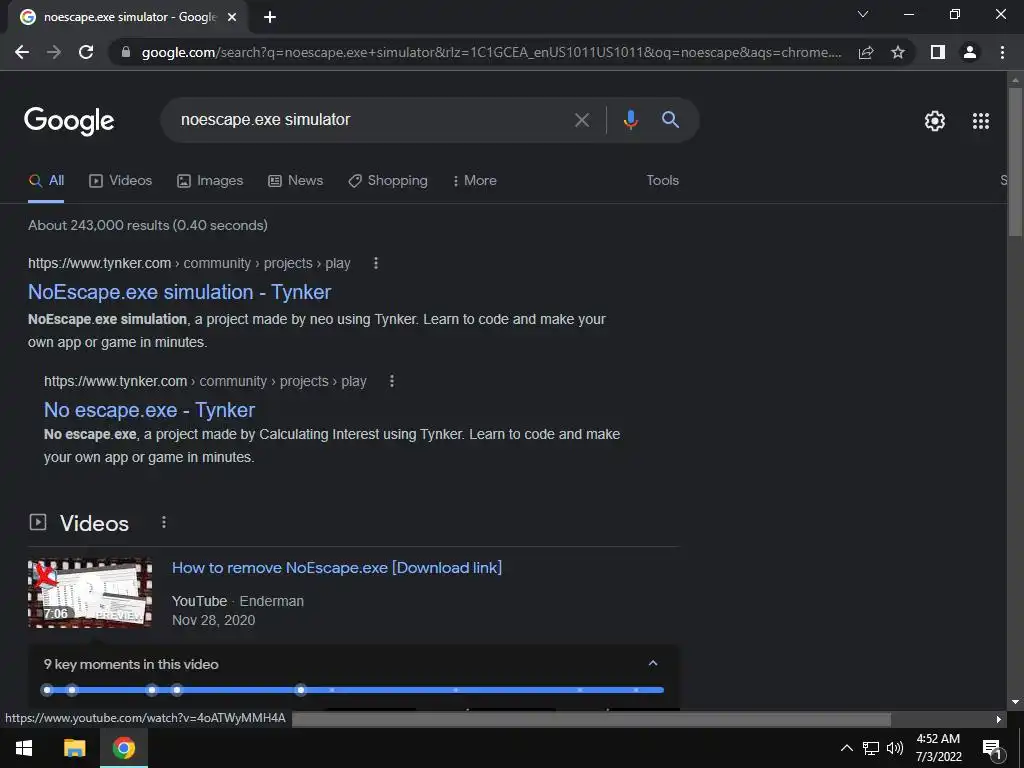Click the address bar URL

pyautogui.click(x=492, y=52)
